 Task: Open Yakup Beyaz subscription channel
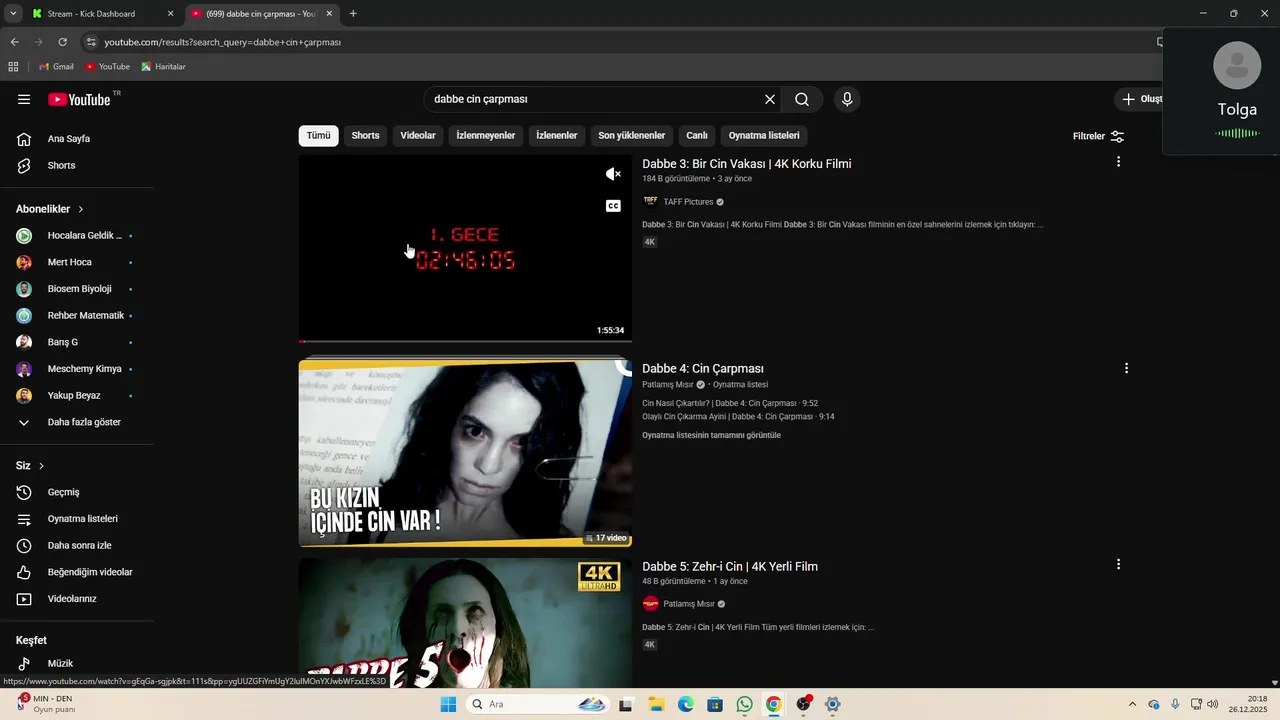(76, 395)
